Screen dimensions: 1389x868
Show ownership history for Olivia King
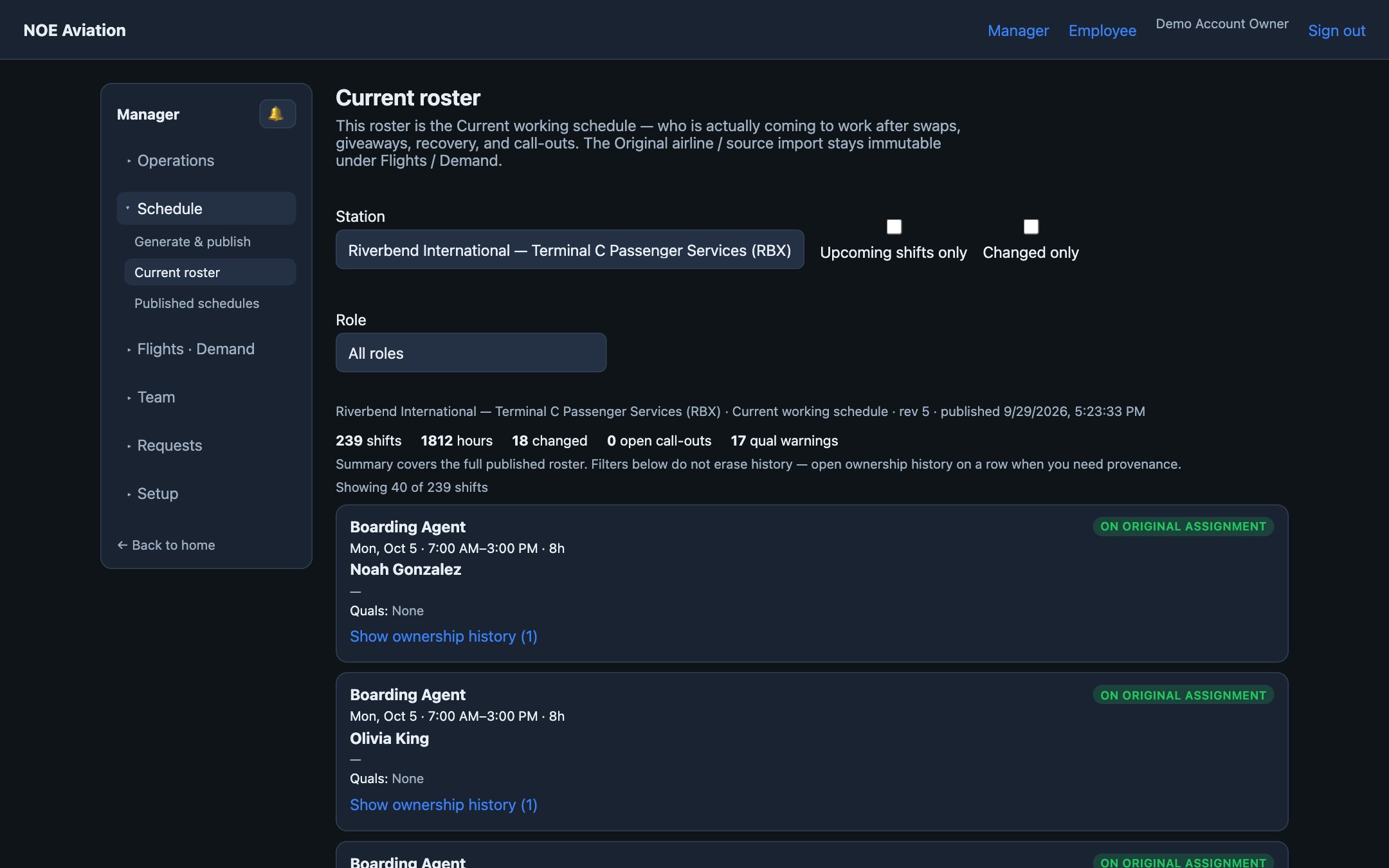[444, 804]
